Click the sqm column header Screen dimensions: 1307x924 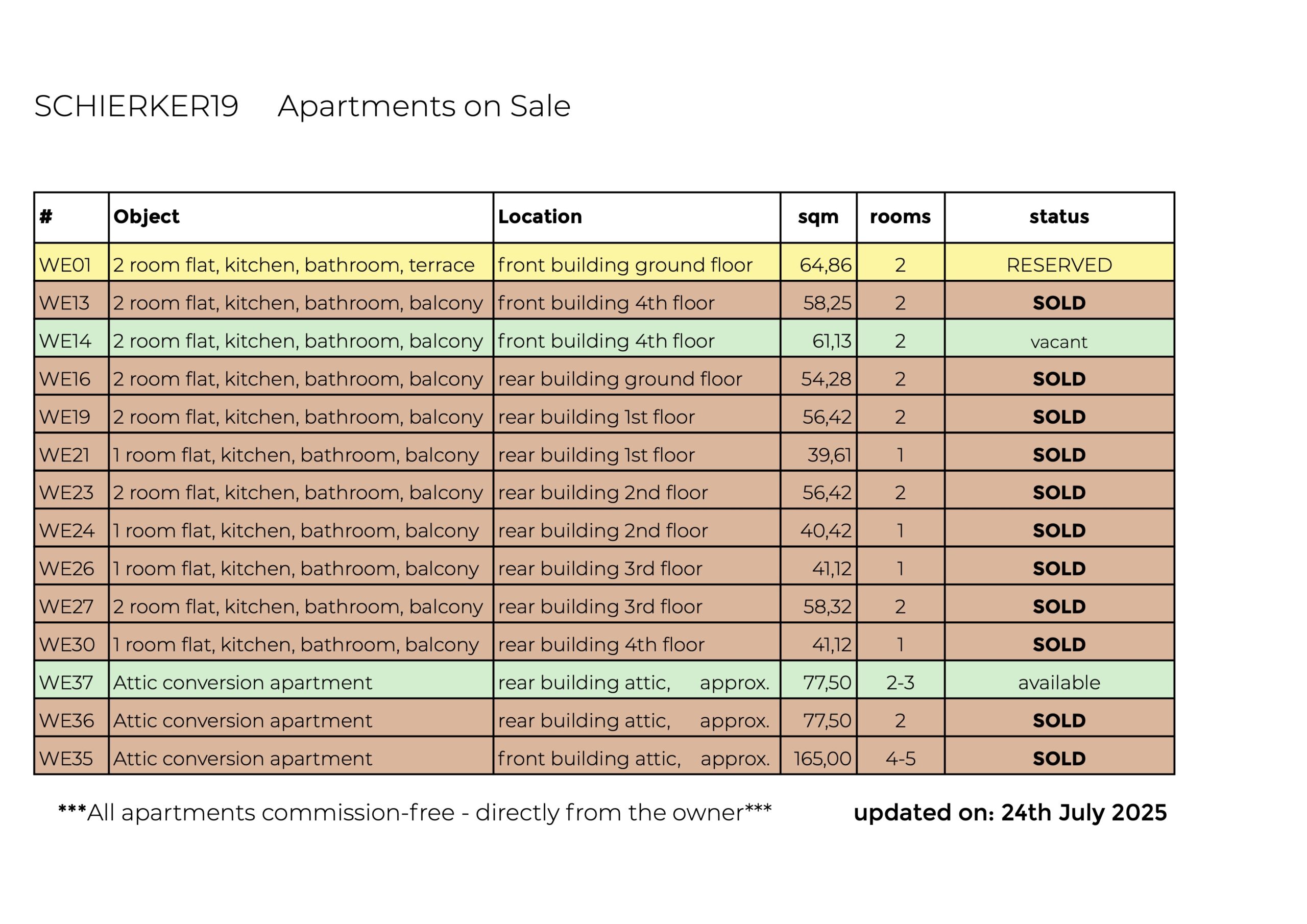[818, 217]
